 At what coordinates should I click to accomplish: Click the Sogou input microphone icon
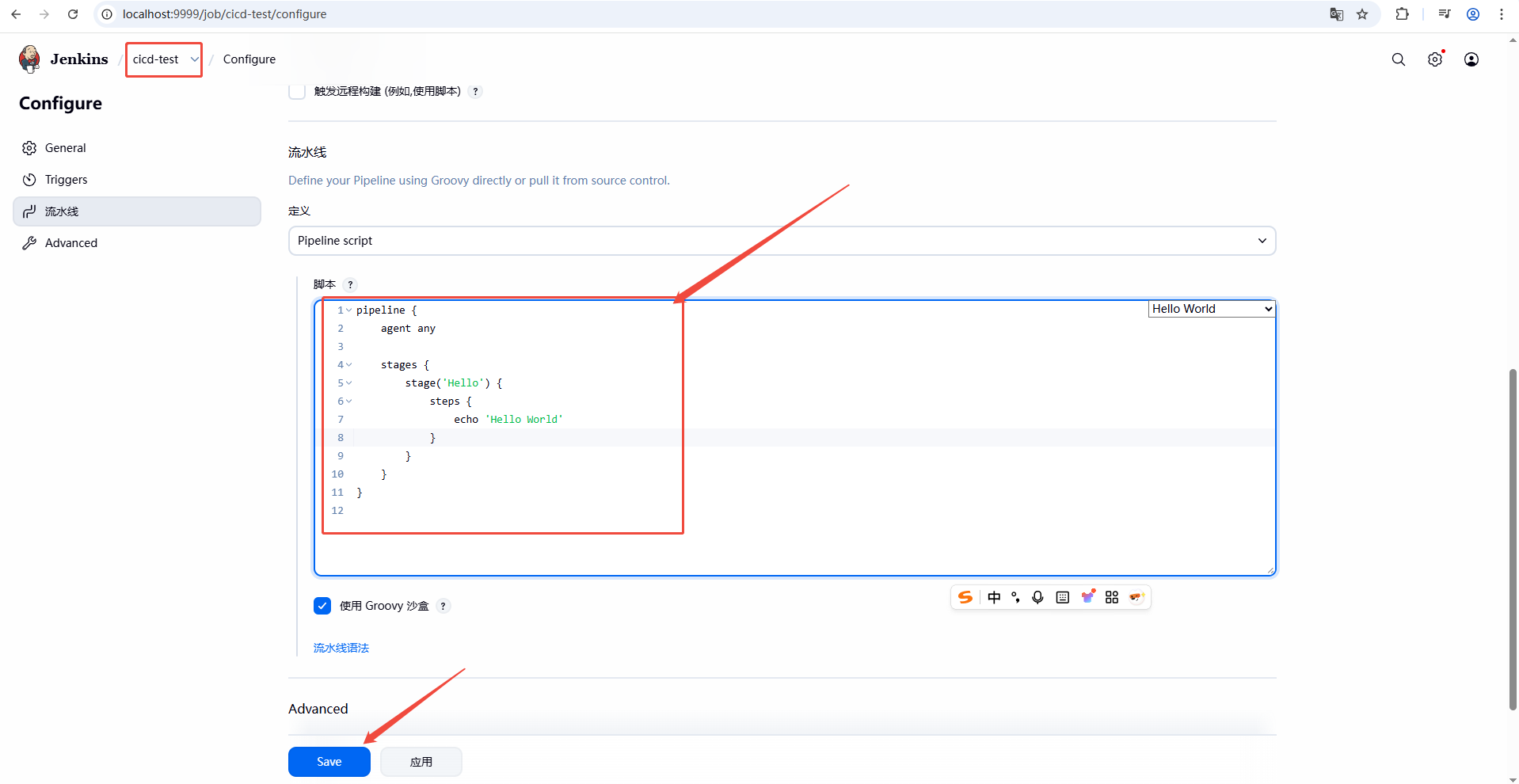1037,598
